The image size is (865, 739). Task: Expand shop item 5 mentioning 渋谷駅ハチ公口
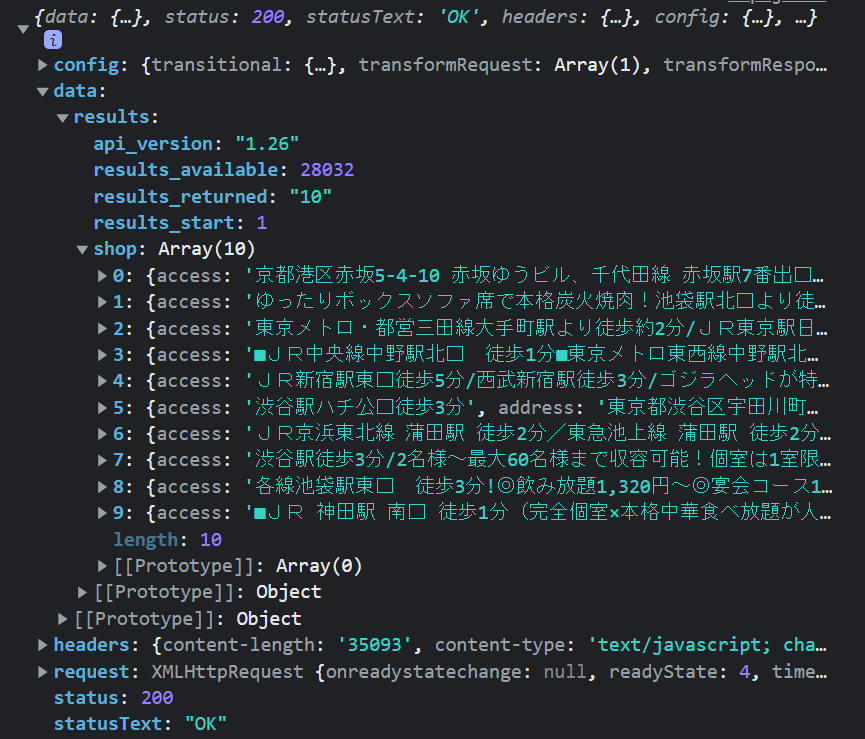pyautogui.click(x=101, y=407)
